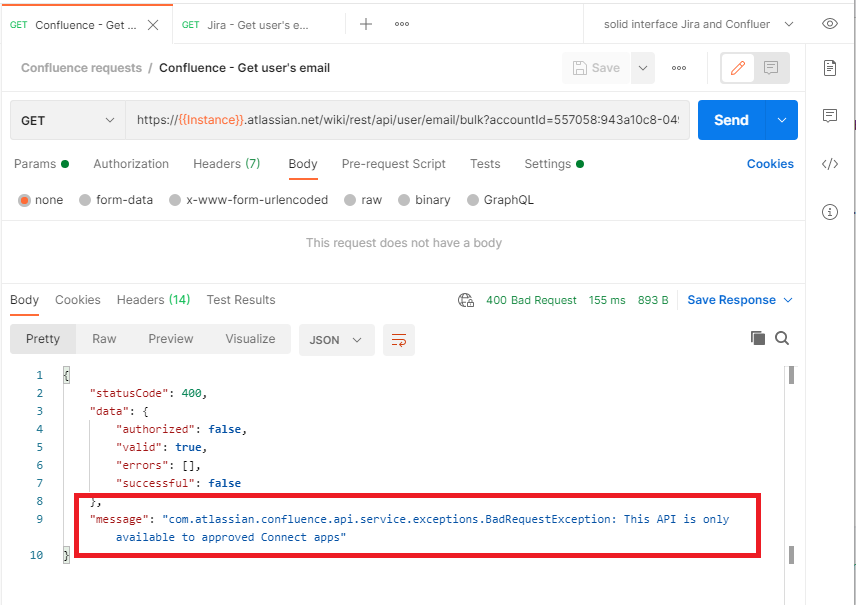The width and height of the screenshot is (856, 605).
Task: Click the request URL input field
Action: click(407, 120)
